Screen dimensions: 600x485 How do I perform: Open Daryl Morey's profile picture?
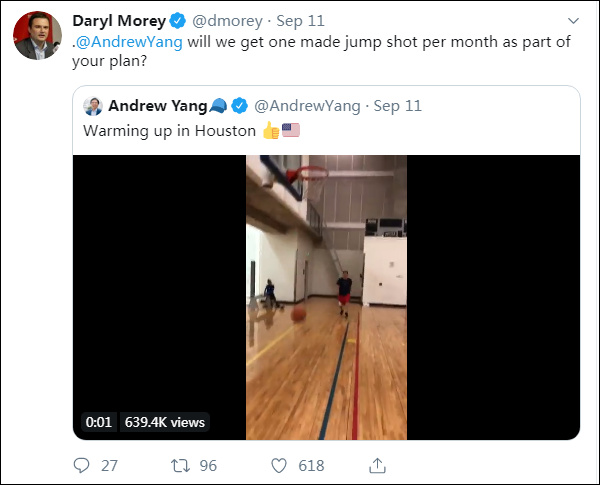point(34,38)
